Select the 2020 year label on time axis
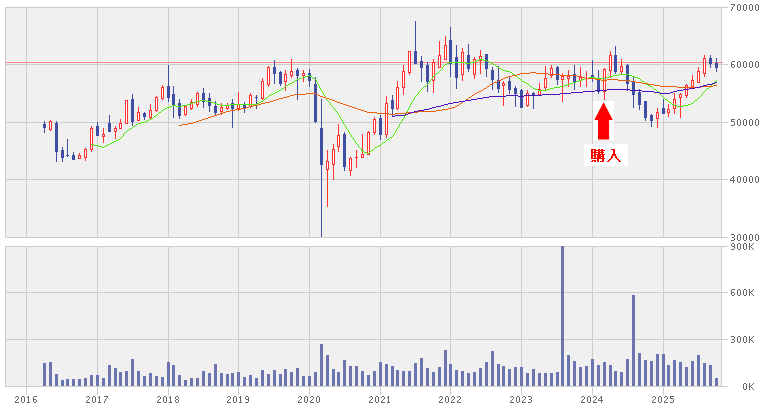This screenshot has height=411, width=762. (x=308, y=400)
